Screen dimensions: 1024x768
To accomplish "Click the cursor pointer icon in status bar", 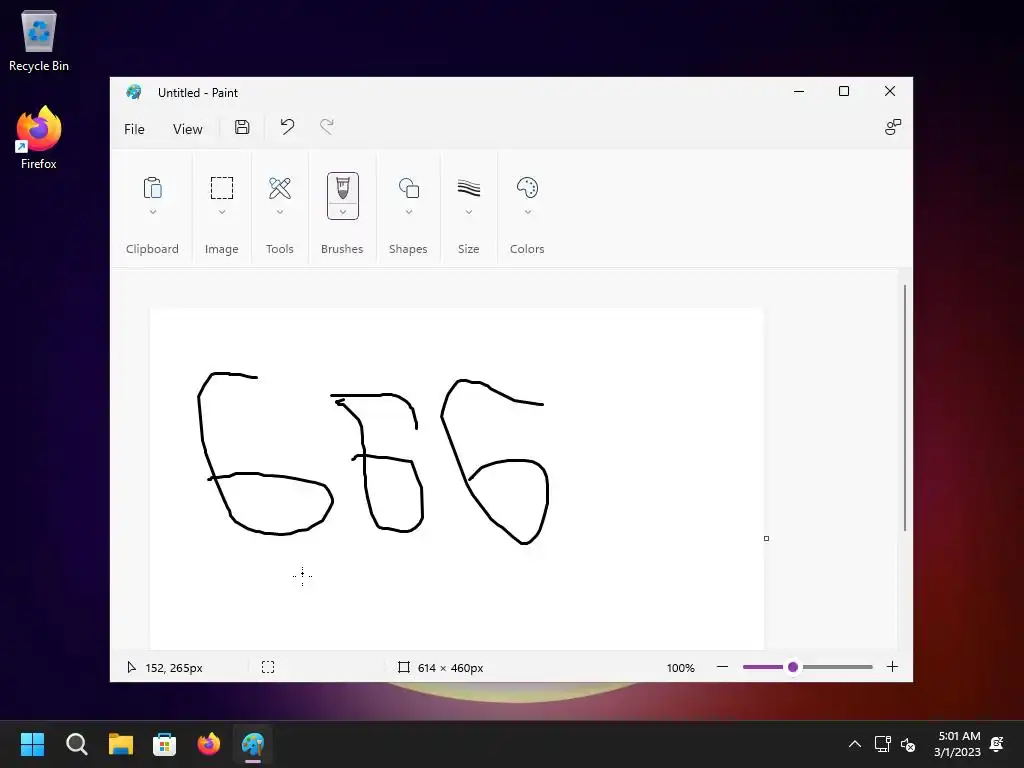I will click(x=131, y=667).
